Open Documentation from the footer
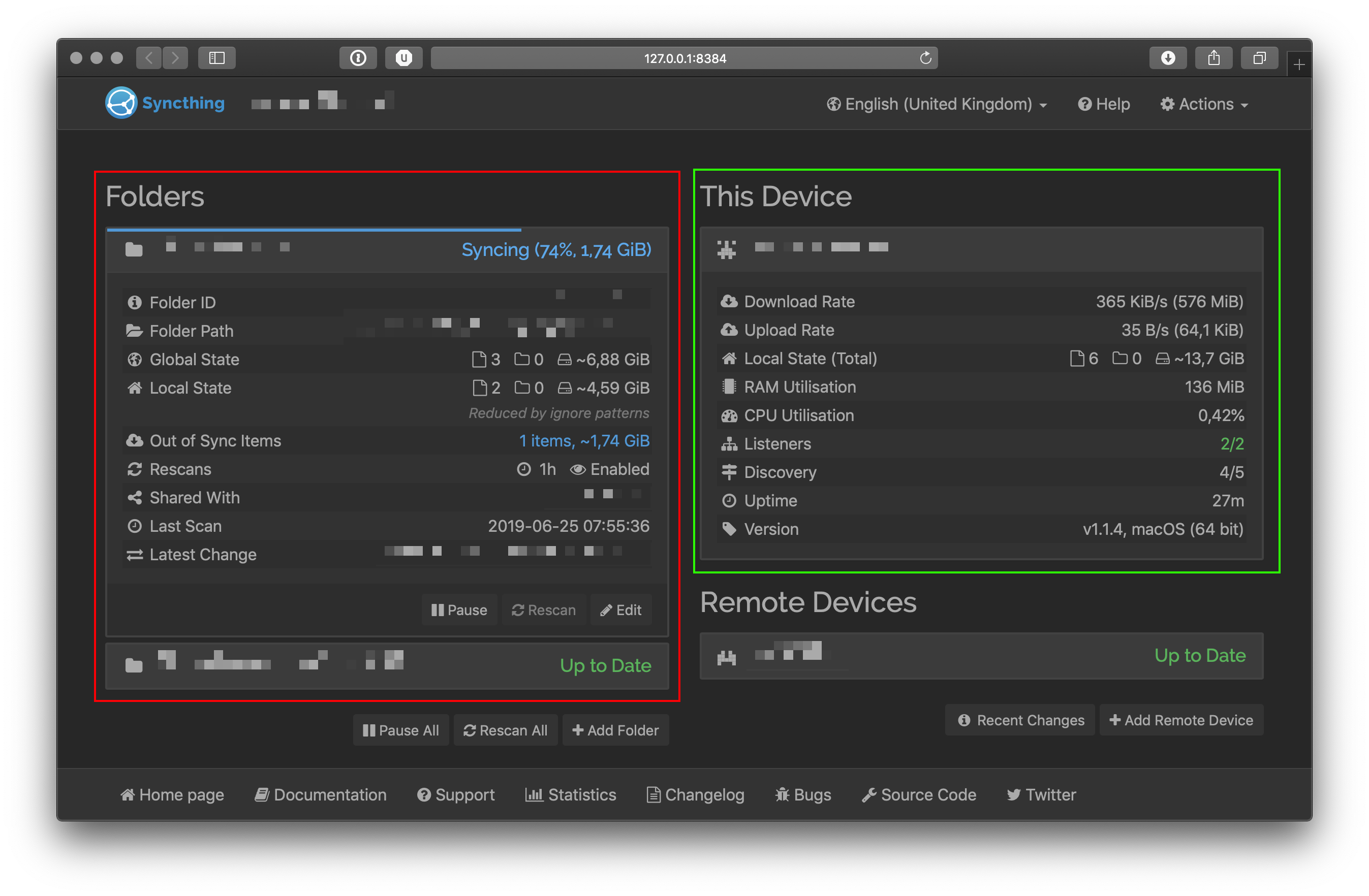 [321, 795]
